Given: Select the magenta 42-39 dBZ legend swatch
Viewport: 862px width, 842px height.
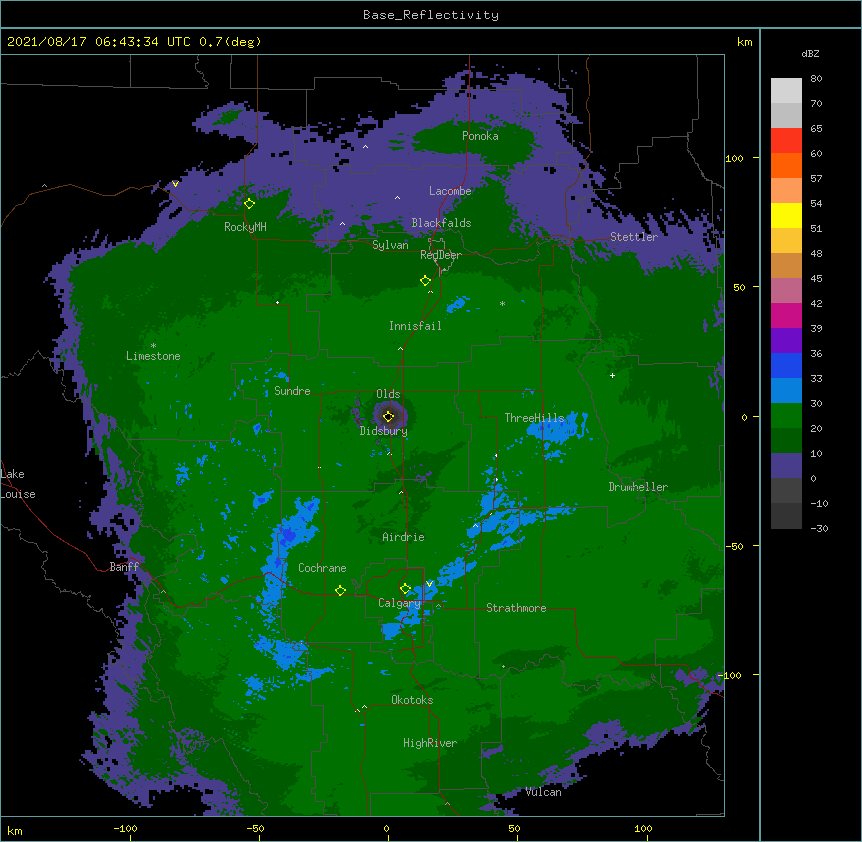Looking at the screenshot, I should (x=786, y=315).
